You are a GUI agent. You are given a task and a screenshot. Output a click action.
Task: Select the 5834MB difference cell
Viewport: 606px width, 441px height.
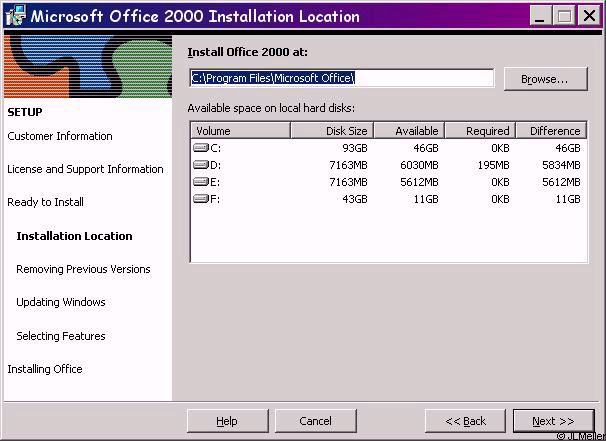click(561, 165)
